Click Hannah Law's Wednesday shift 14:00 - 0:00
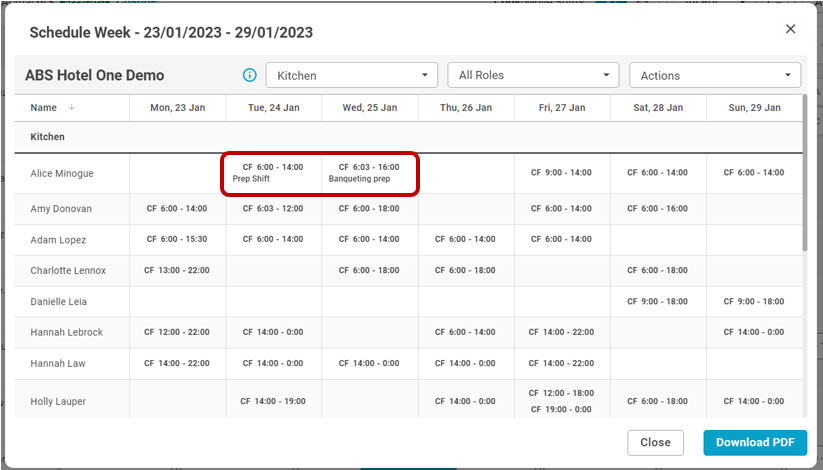The width and height of the screenshot is (823, 470). click(369, 363)
